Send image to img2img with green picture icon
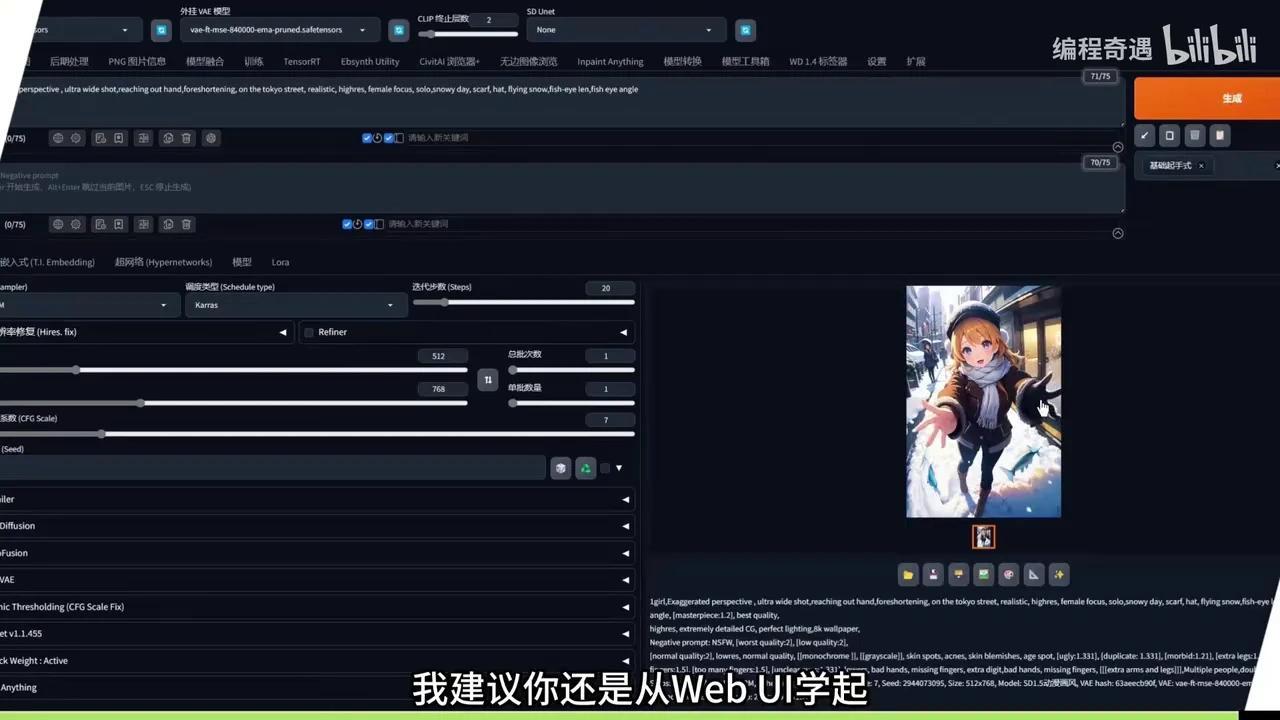1280x720 pixels. click(983, 574)
